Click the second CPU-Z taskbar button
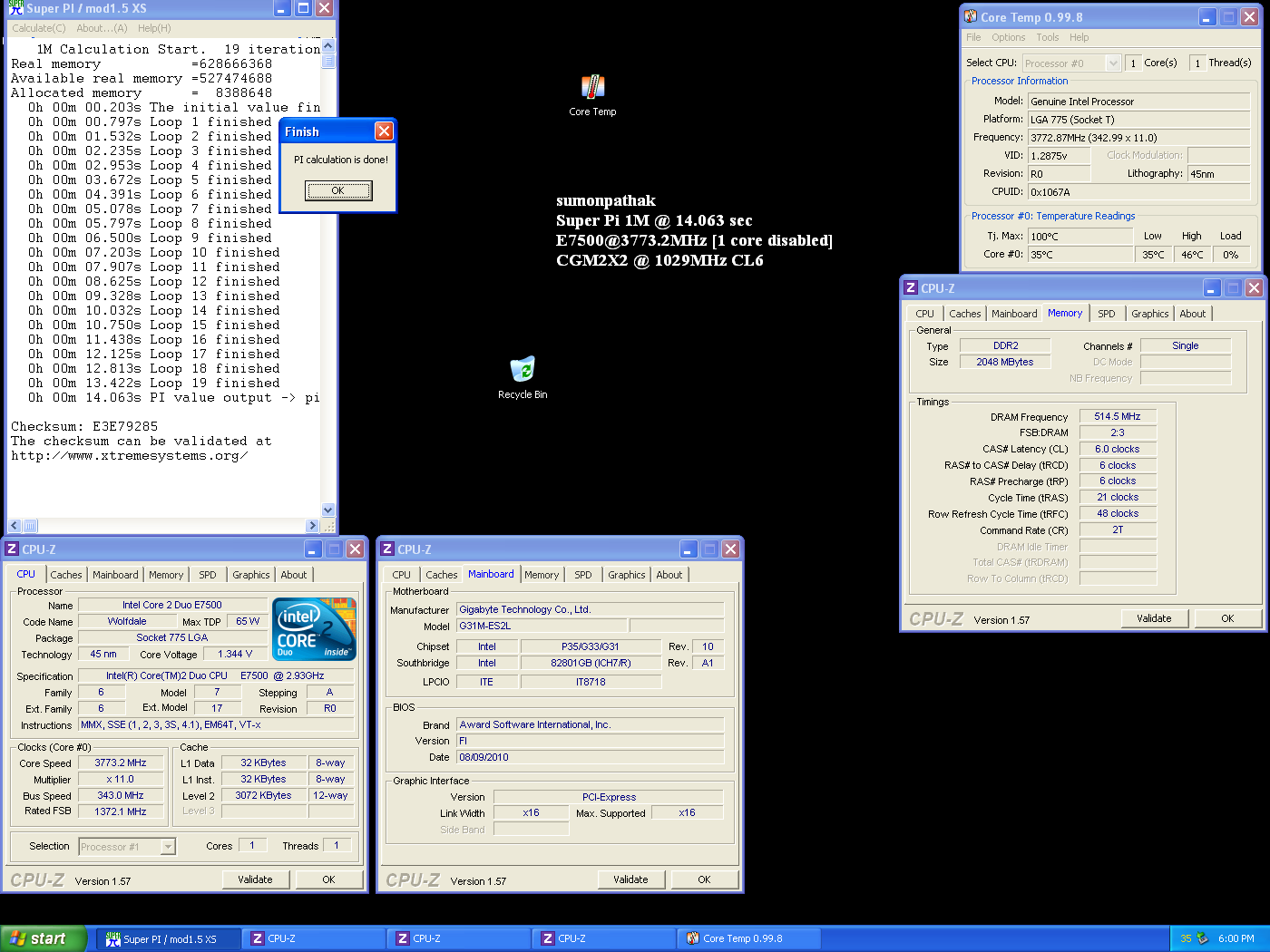1270x952 pixels. pos(459,938)
